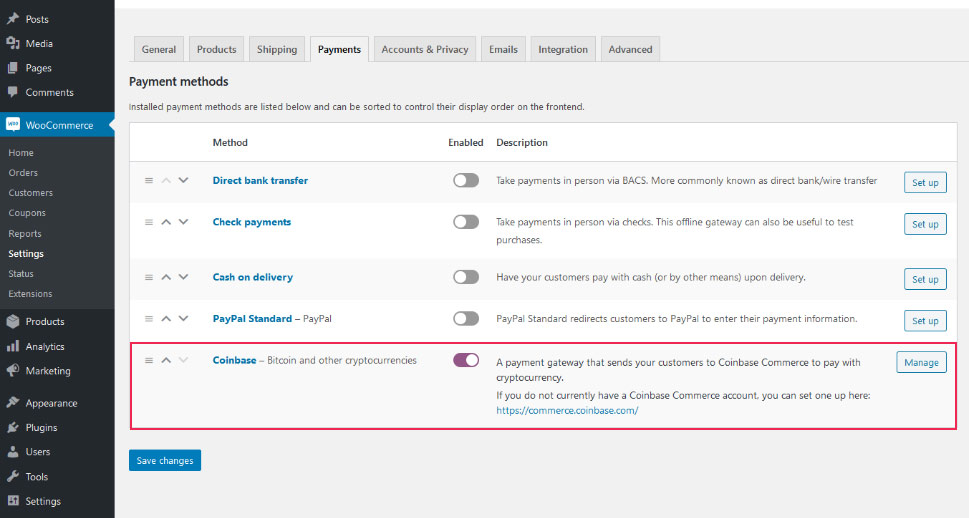Viewport: 969px width, 518px height.
Task: Move Check payments down with arrow
Action: tap(184, 222)
